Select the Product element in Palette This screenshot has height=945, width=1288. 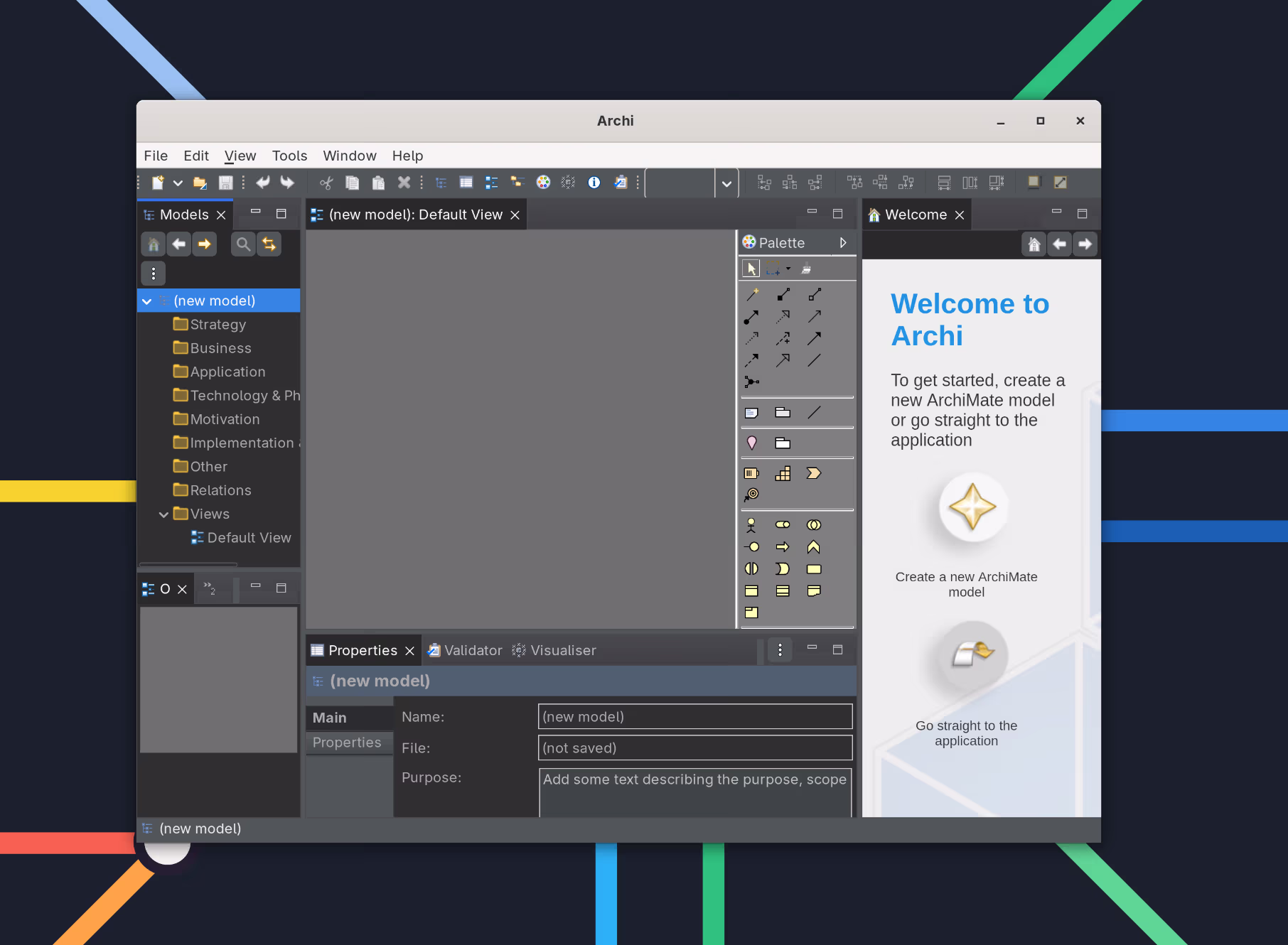[x=752, y=612]
